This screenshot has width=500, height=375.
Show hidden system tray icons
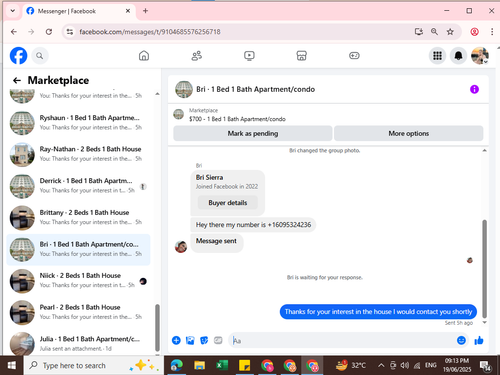[x=381, y=366]
